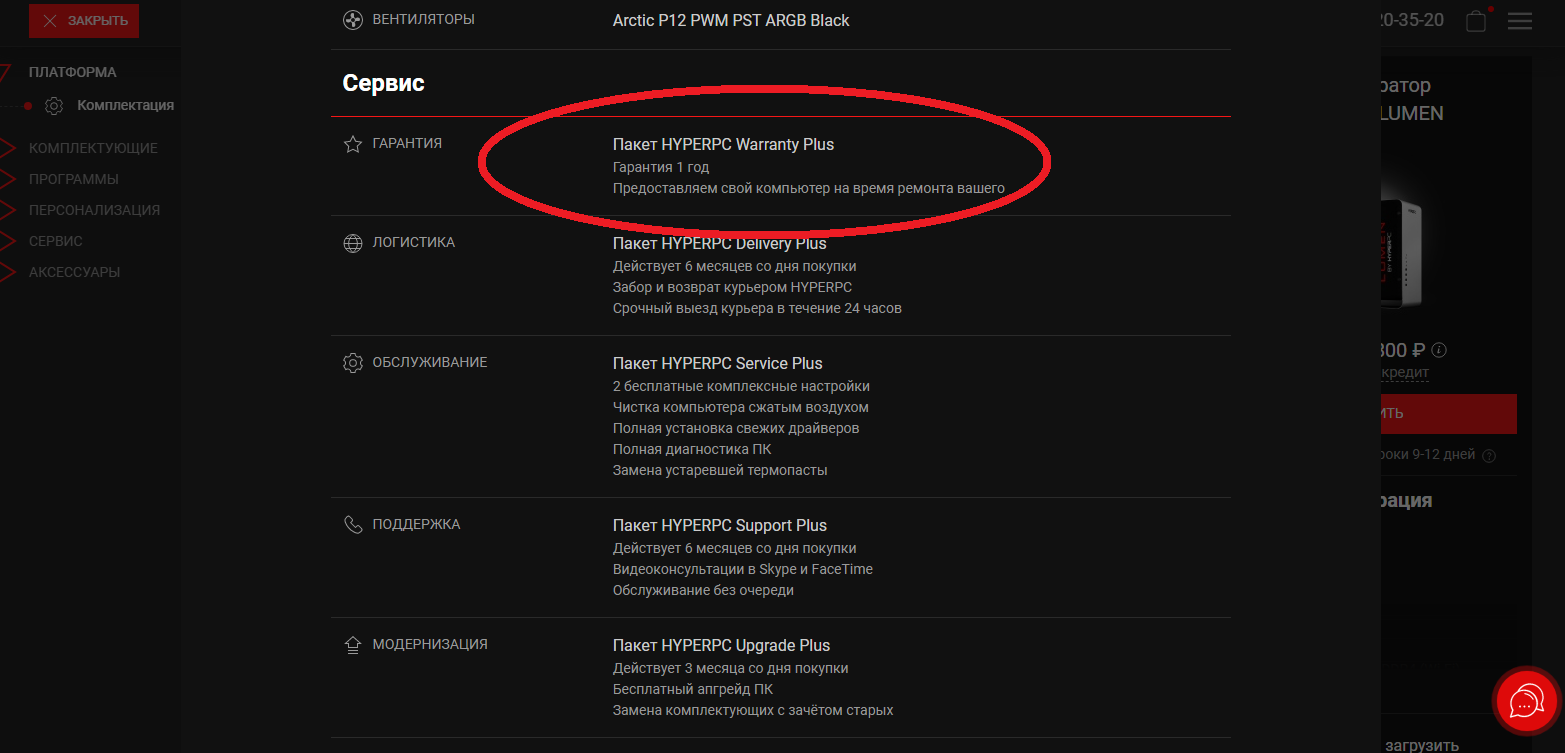Click the ЛОГИСТИКА row label
This screenshot has width=1565, height=753.
(x=414, y=243)
